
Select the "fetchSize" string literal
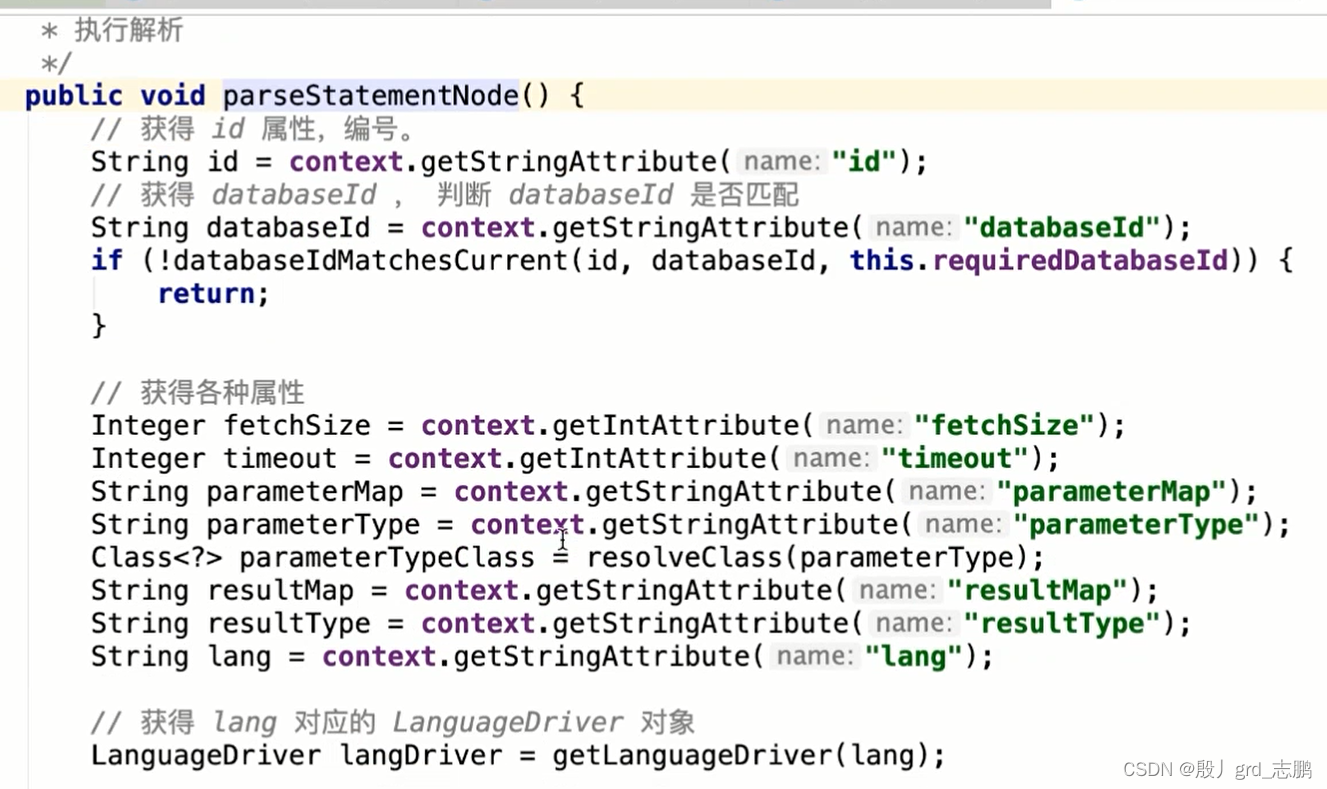[1004, 425]
